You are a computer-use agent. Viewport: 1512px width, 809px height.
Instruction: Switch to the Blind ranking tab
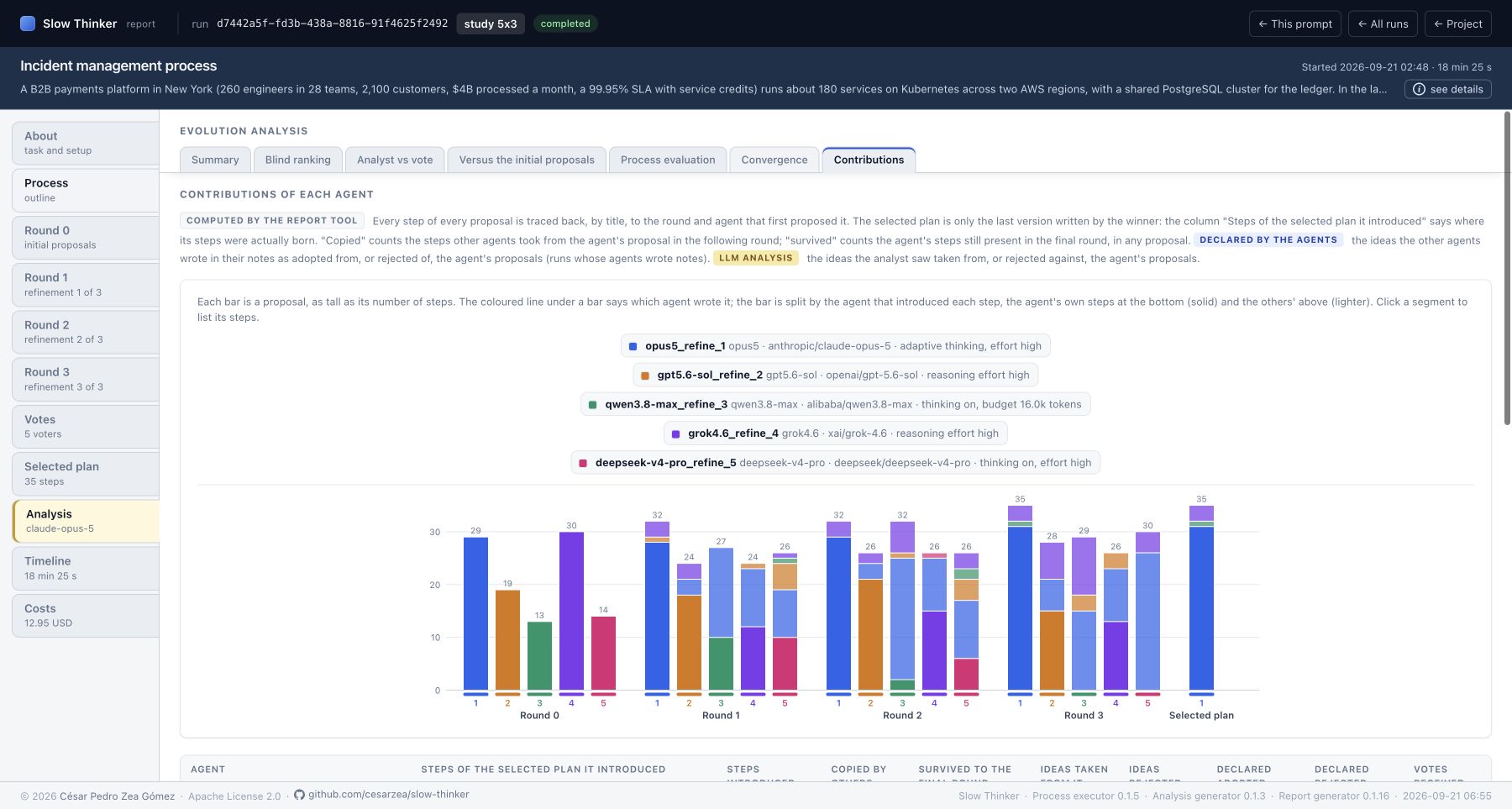pyautogui.click(x=297, y=160)
